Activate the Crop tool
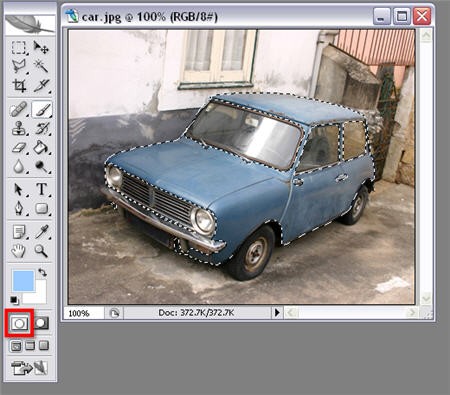The width and height of the screenshot is (450, 395). [x=19, y=85]
